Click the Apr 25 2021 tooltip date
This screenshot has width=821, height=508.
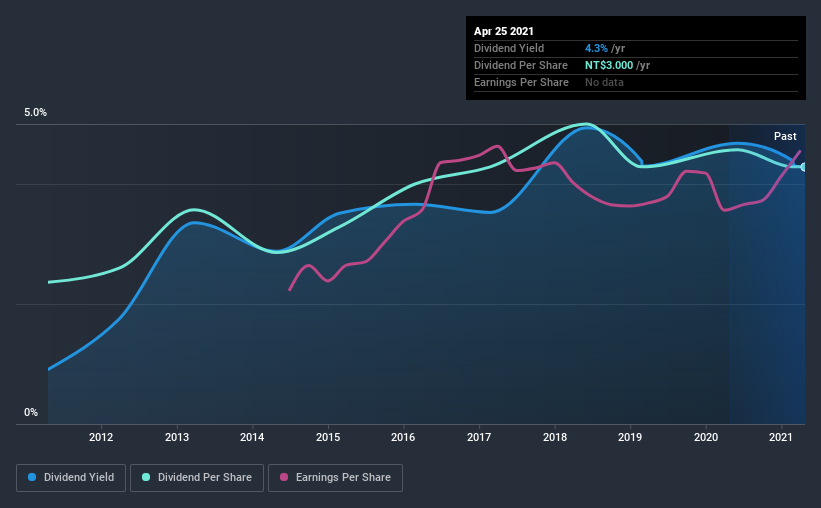coord(504,31)
